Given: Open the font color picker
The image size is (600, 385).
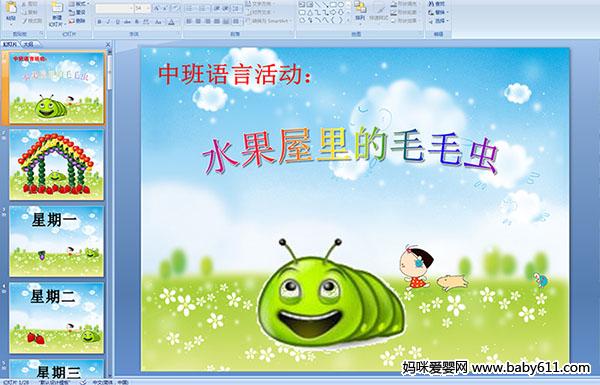Looking at the screenshot, I should [171, 22].
